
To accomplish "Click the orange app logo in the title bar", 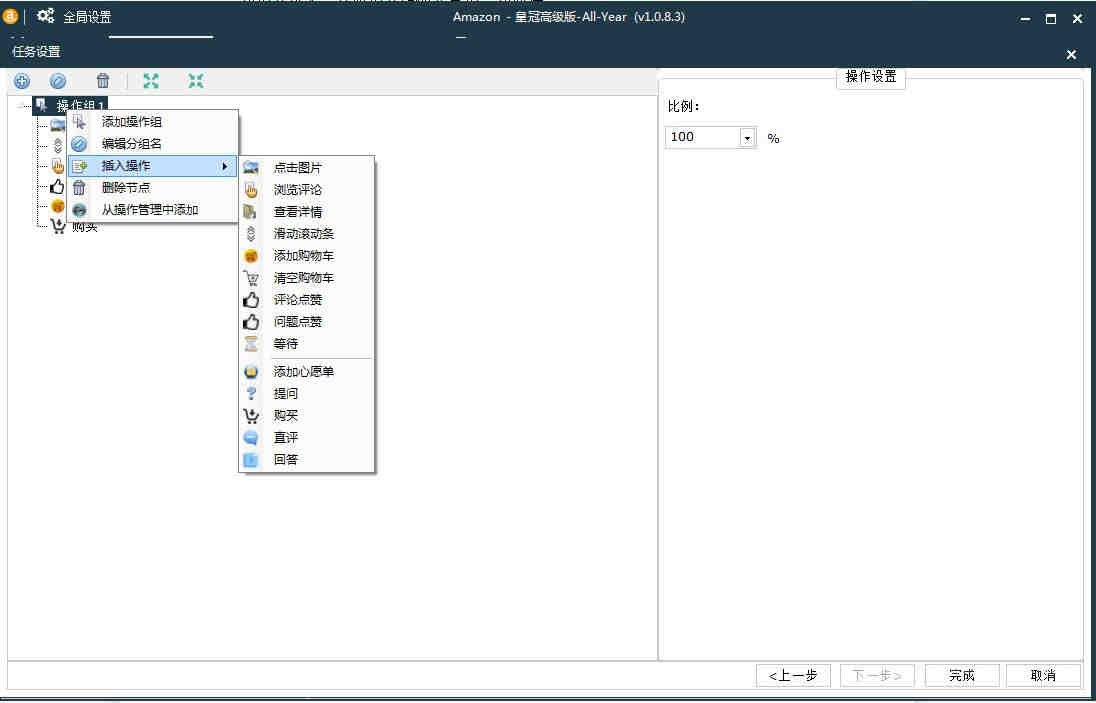I will [10, 16].
